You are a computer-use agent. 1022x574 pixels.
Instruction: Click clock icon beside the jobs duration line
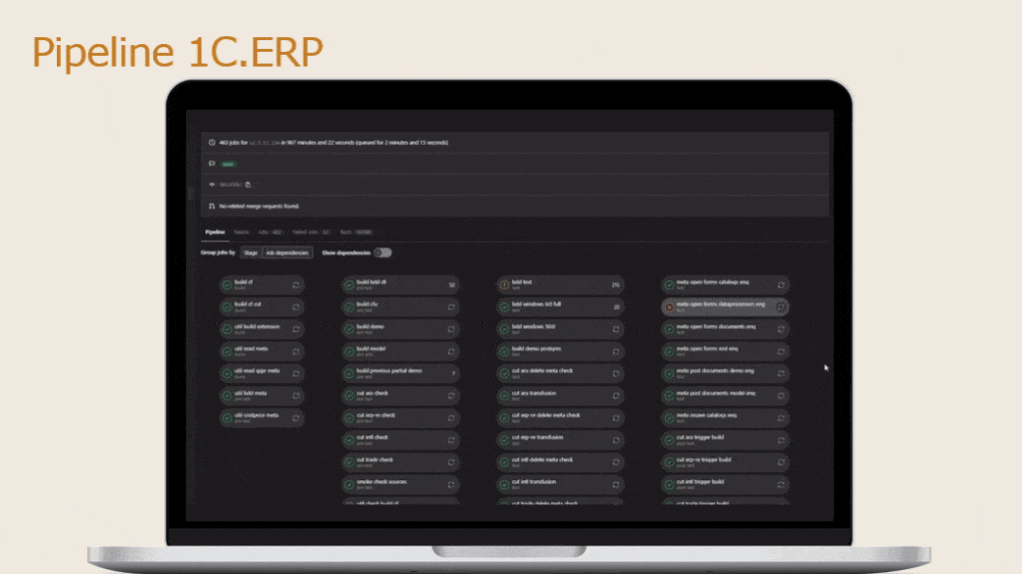[x=212, y=142]
